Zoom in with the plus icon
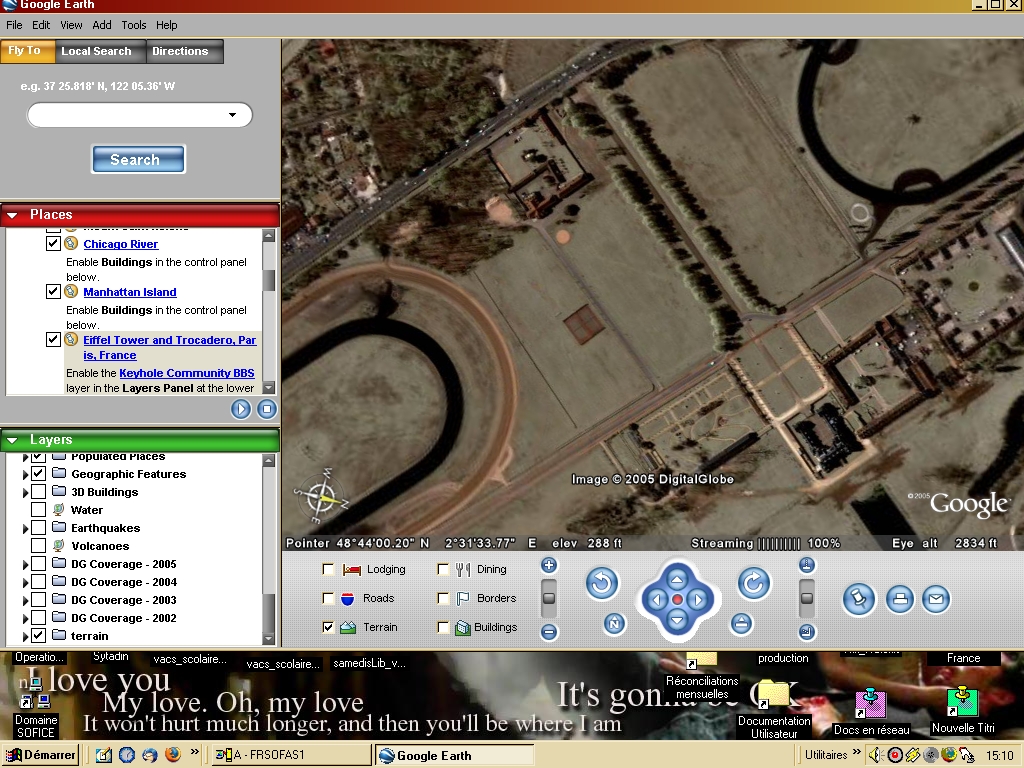The image size is (1024, 768). click(549, 566)
